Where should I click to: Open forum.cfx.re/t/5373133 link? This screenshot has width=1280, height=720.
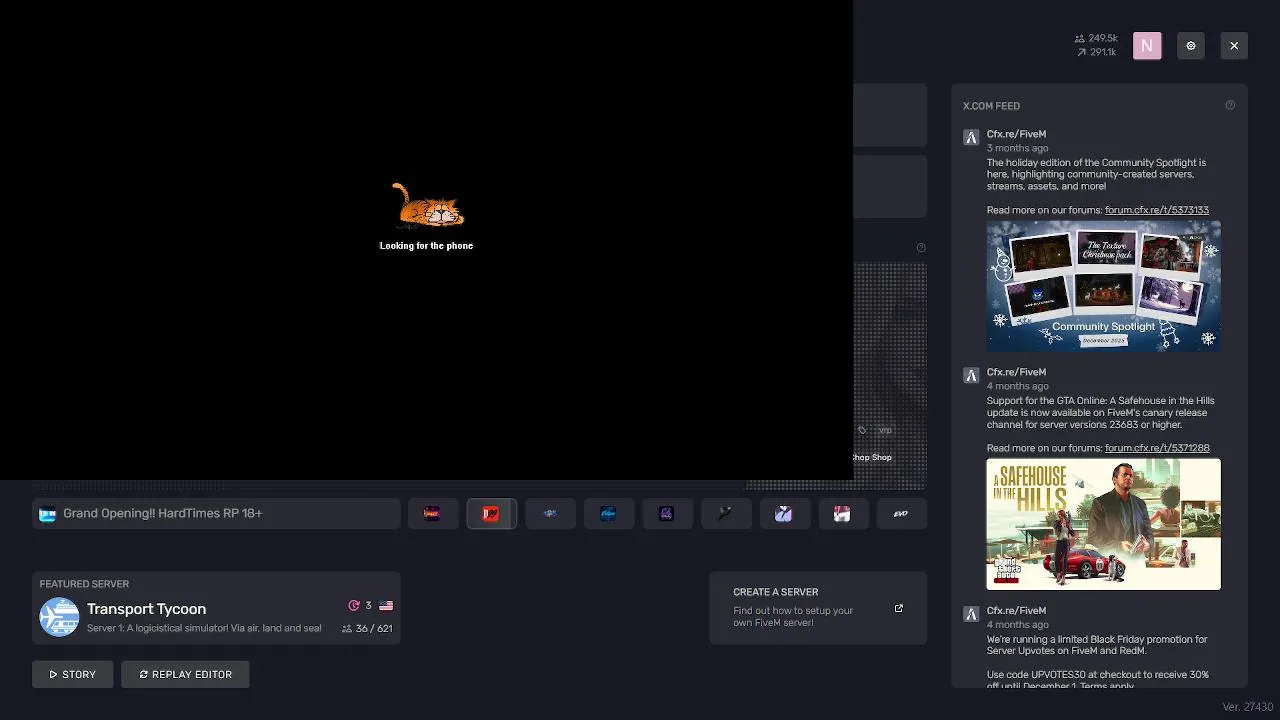[x=1157, y=210]
